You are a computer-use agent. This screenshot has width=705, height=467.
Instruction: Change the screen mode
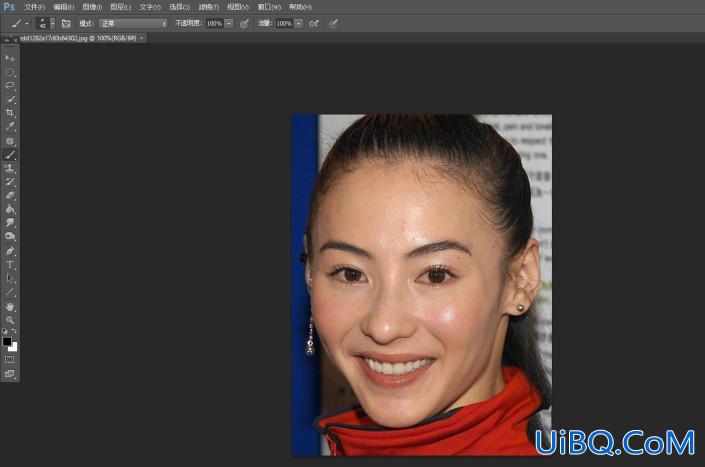pos(9,374)
